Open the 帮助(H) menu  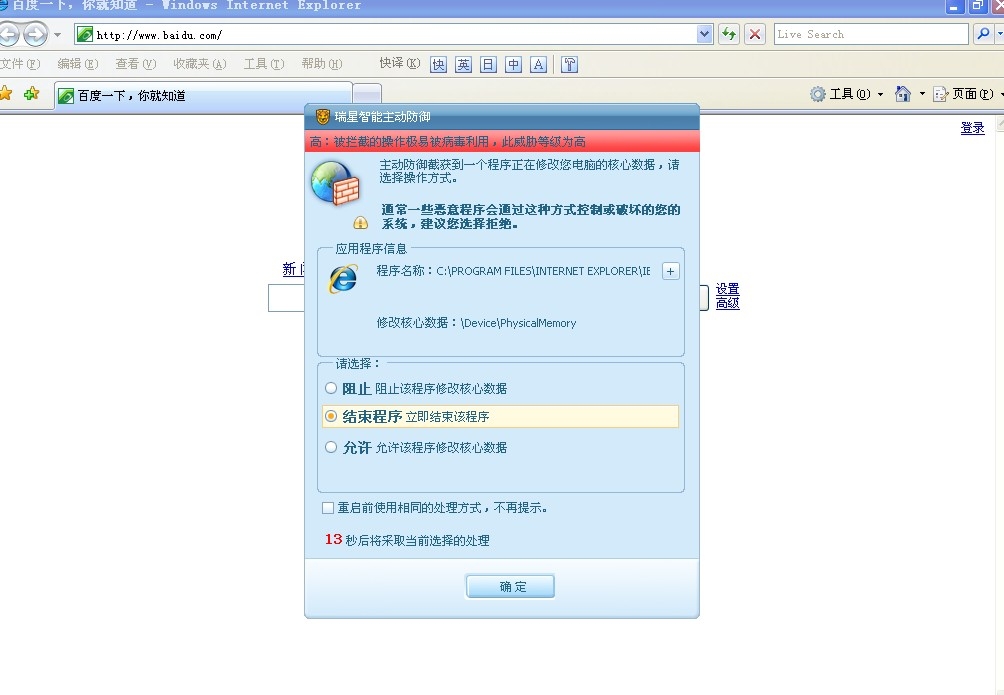click(321, 63)
